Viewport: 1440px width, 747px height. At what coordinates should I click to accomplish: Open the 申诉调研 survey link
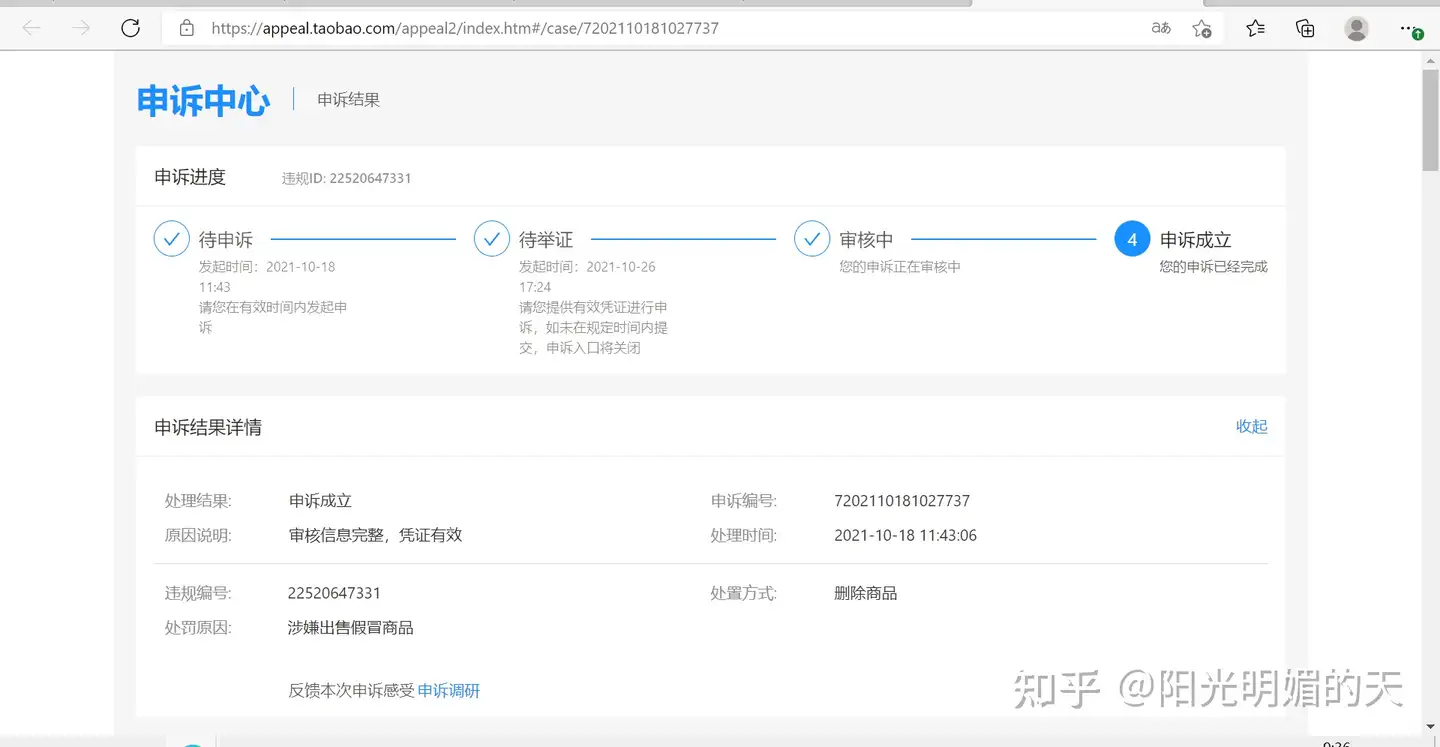click(449, 690)
